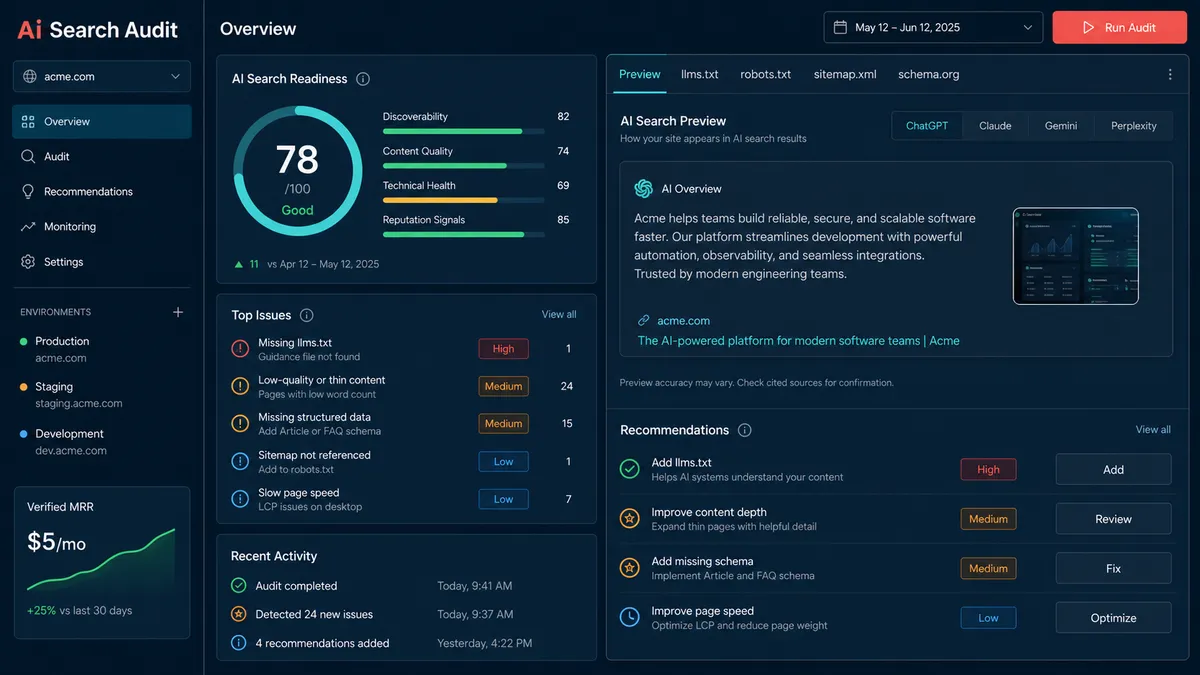
Task: Click the calendar icon in date range picker
Action: click(x=841, y=27)
